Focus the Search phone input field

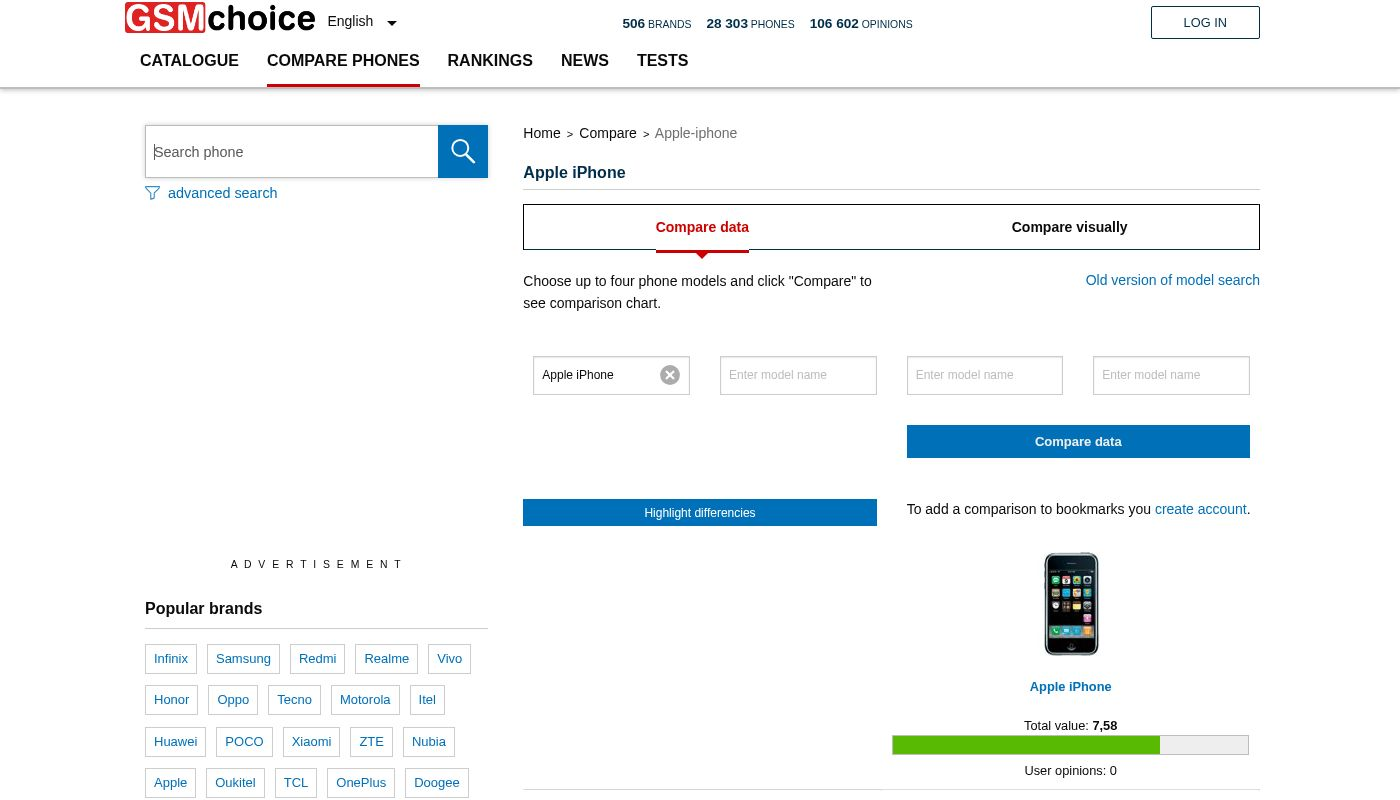(292, 152)
